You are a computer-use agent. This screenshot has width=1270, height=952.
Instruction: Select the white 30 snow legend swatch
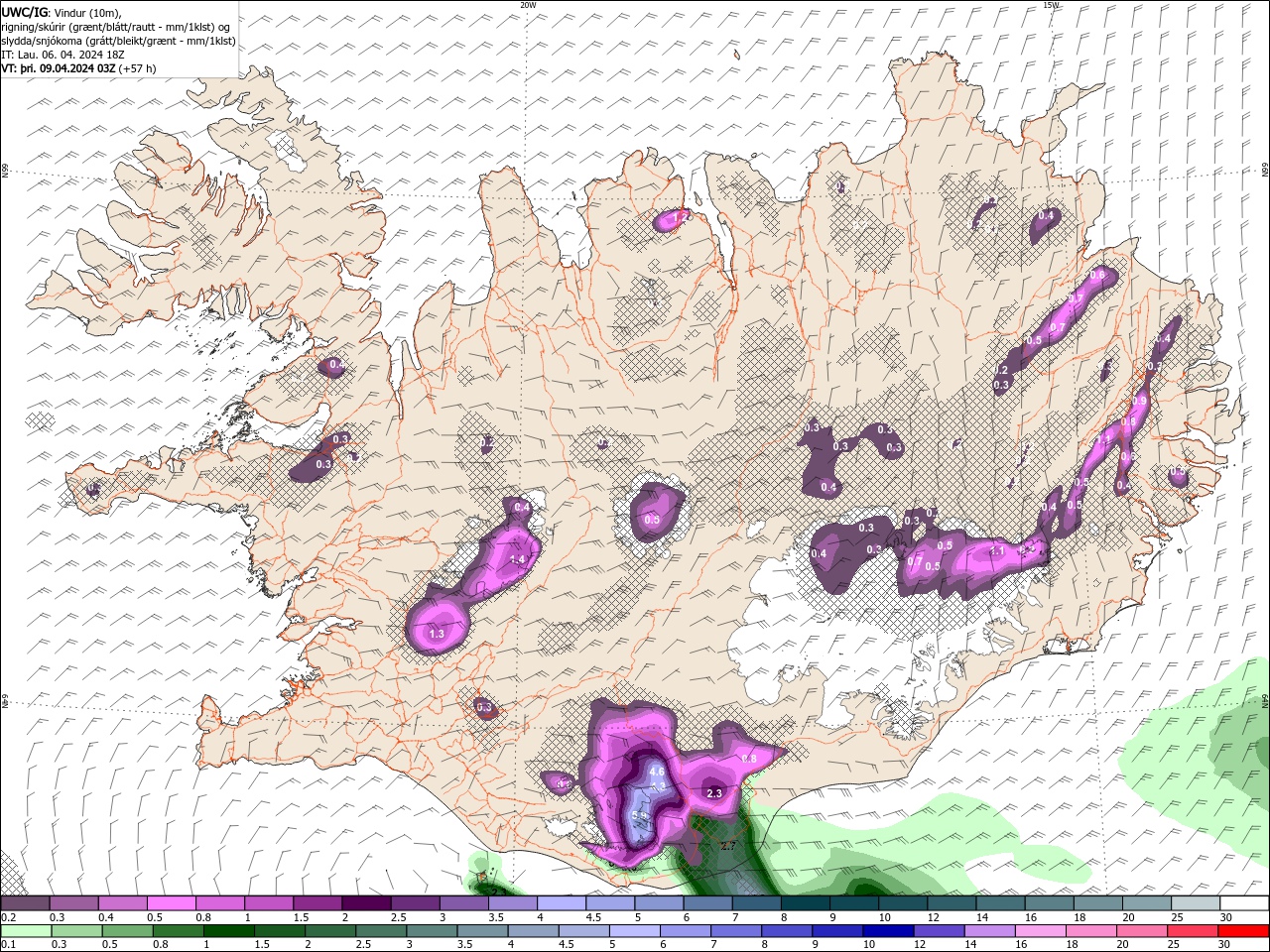1243,903
